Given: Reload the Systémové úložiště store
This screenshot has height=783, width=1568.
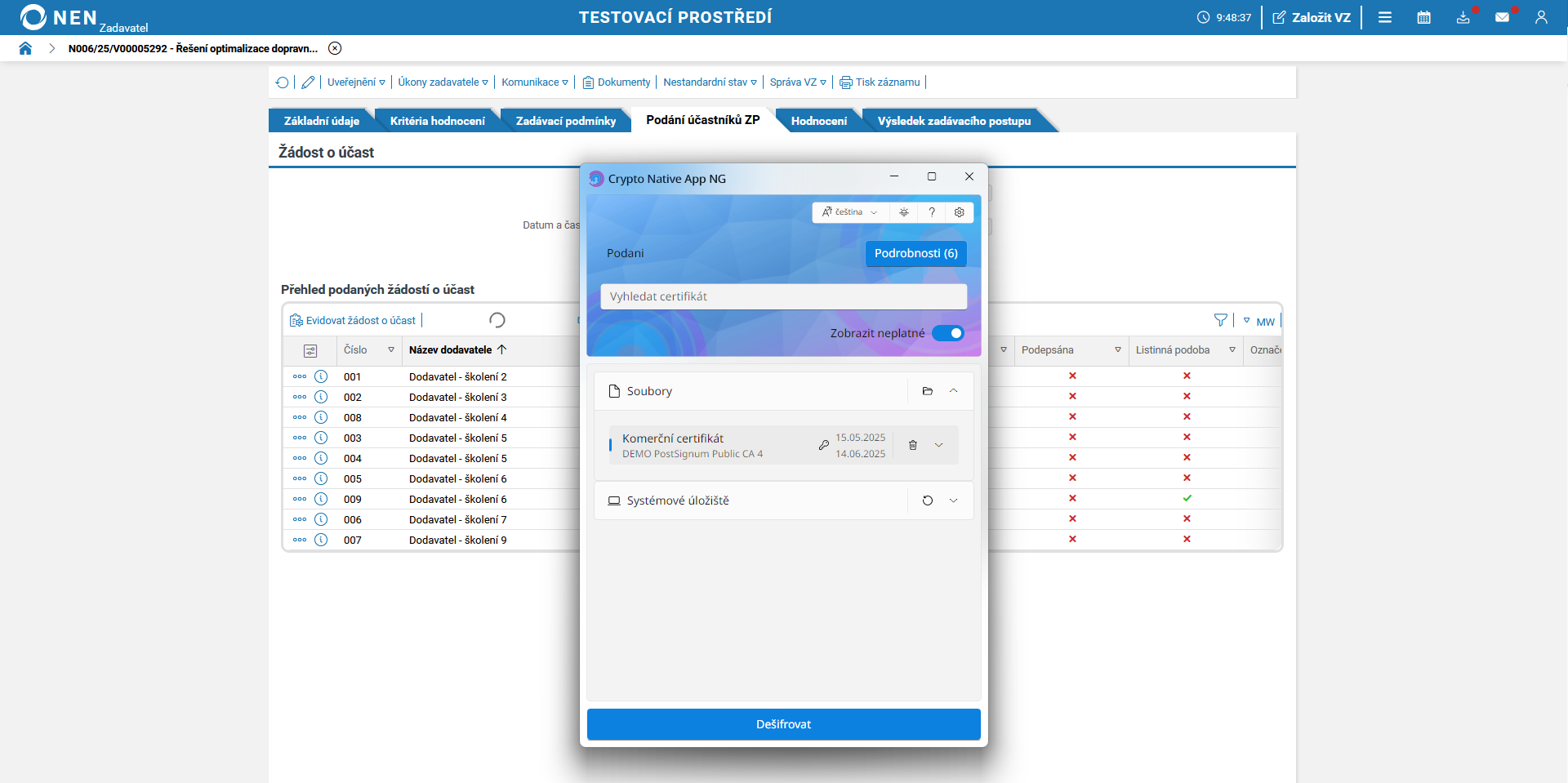Looking at the screenshot, I should (x=928, y=500).
